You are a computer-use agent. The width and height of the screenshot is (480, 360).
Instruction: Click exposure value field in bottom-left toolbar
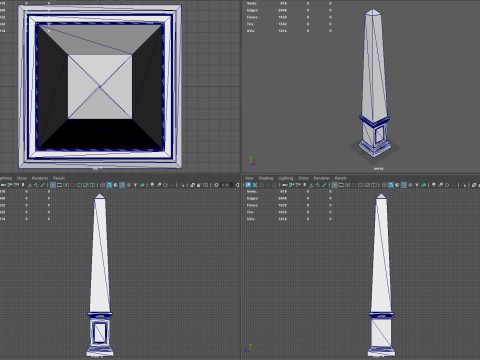tap(227, 185)
